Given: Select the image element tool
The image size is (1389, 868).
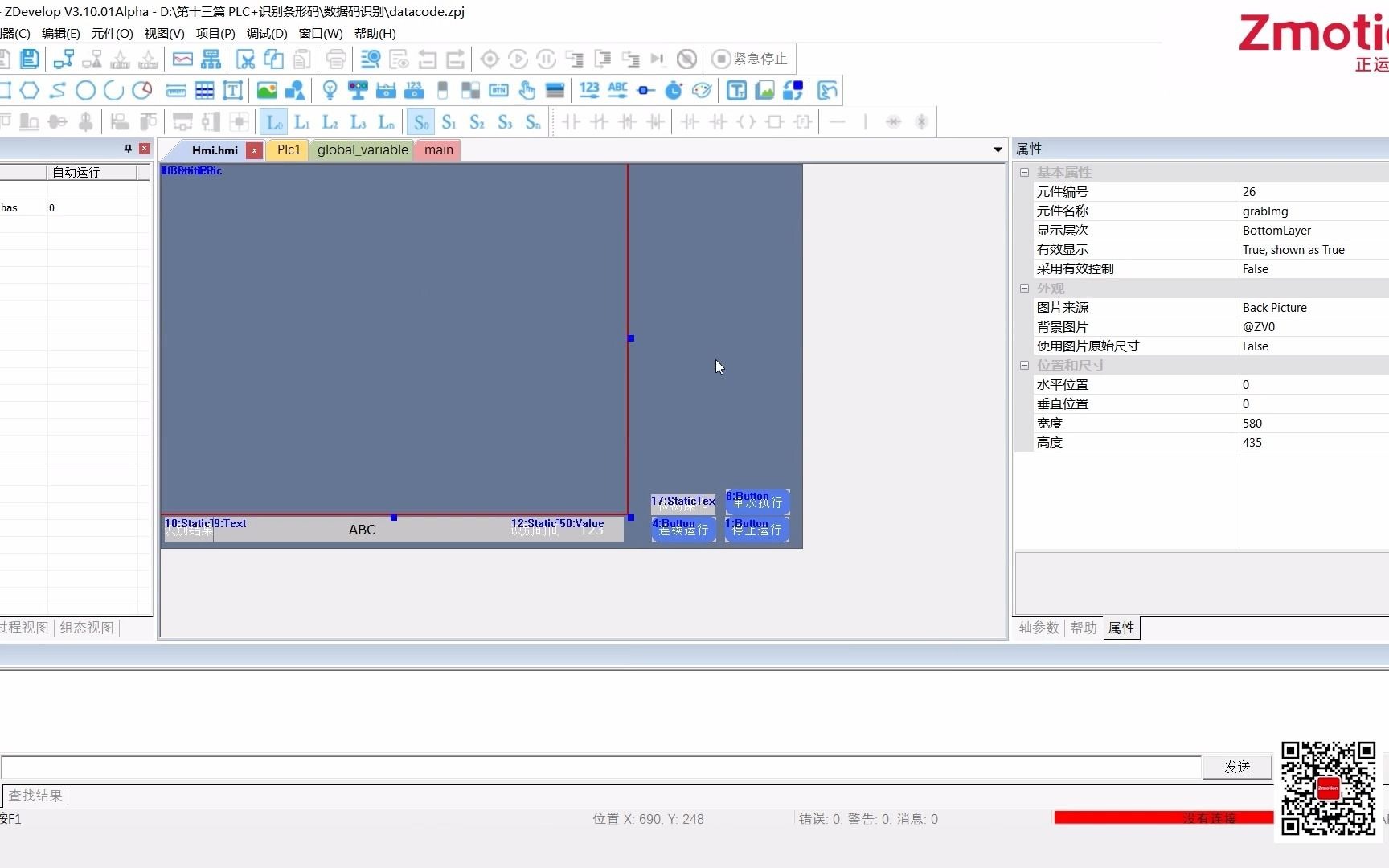Looking at the screenshot, I should (x=267, y=90).
